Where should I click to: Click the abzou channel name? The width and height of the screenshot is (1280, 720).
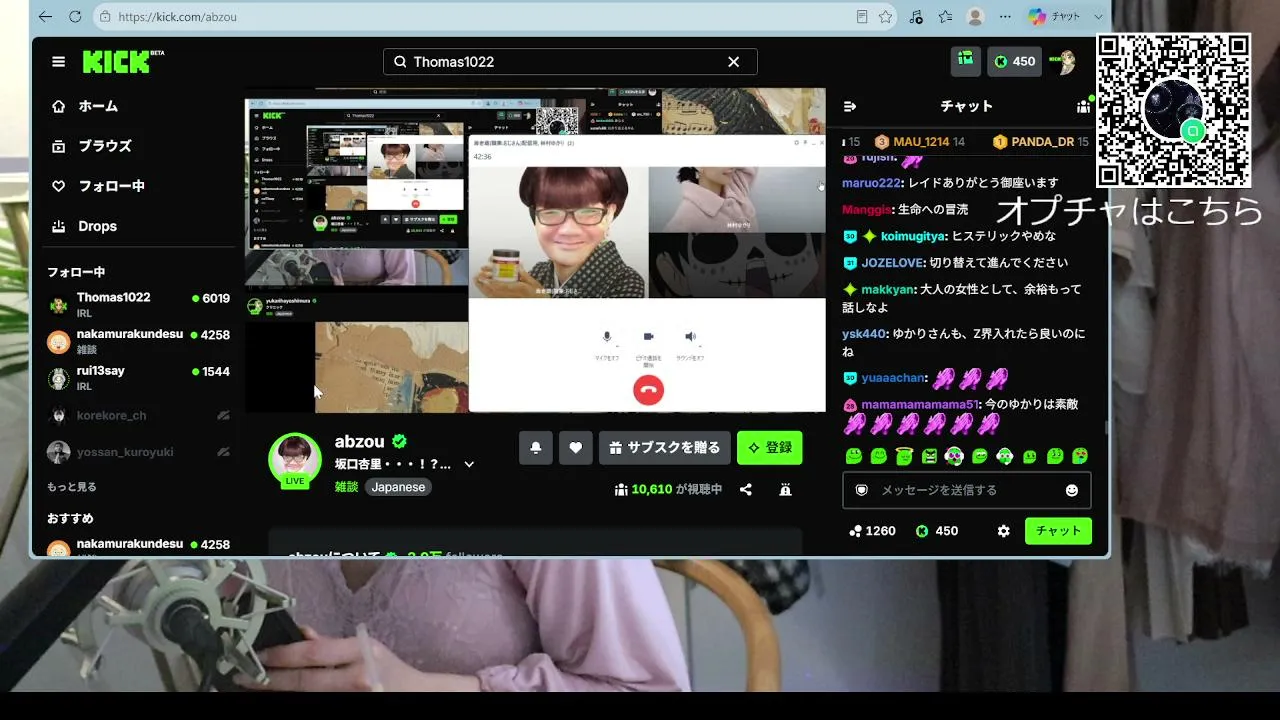pos(359,442)
